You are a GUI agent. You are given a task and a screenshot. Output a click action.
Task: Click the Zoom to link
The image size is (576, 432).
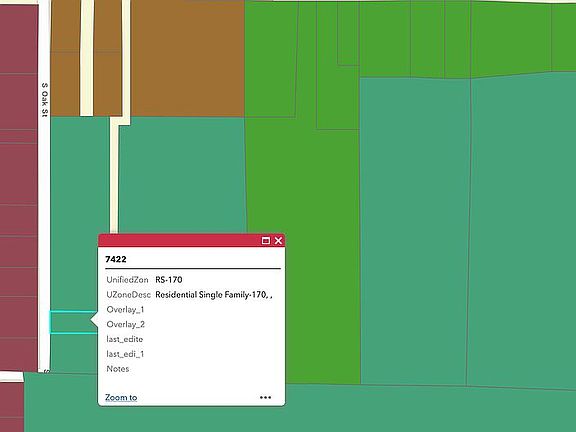tap(121, 397)
